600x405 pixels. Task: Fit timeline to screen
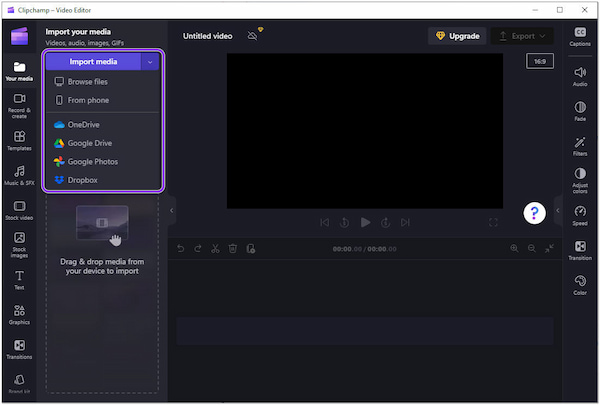[549, 249]
